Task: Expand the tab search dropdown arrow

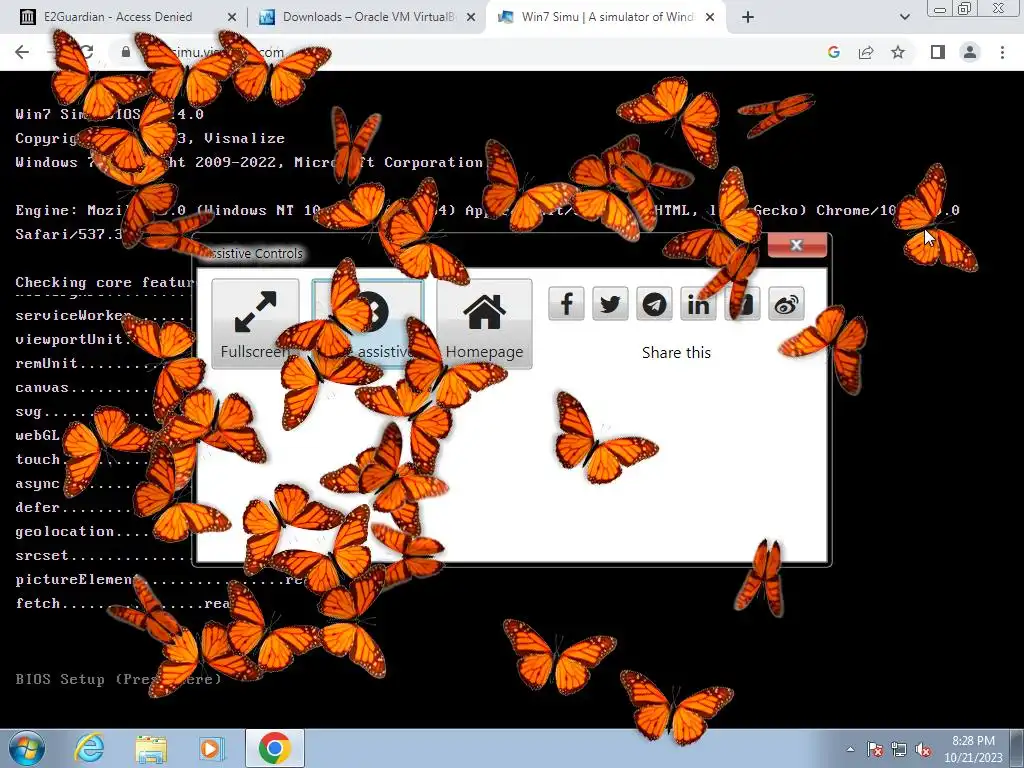Action: click(904, 17)
